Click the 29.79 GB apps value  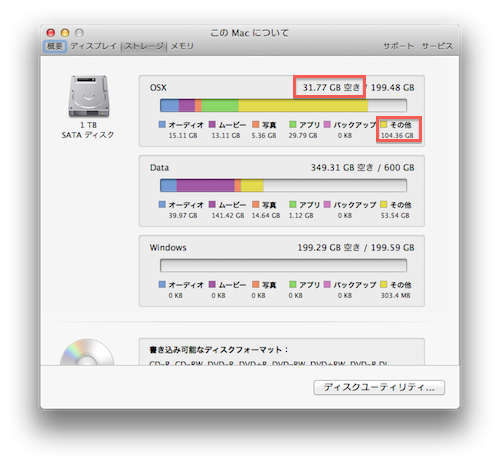point(303,136)
